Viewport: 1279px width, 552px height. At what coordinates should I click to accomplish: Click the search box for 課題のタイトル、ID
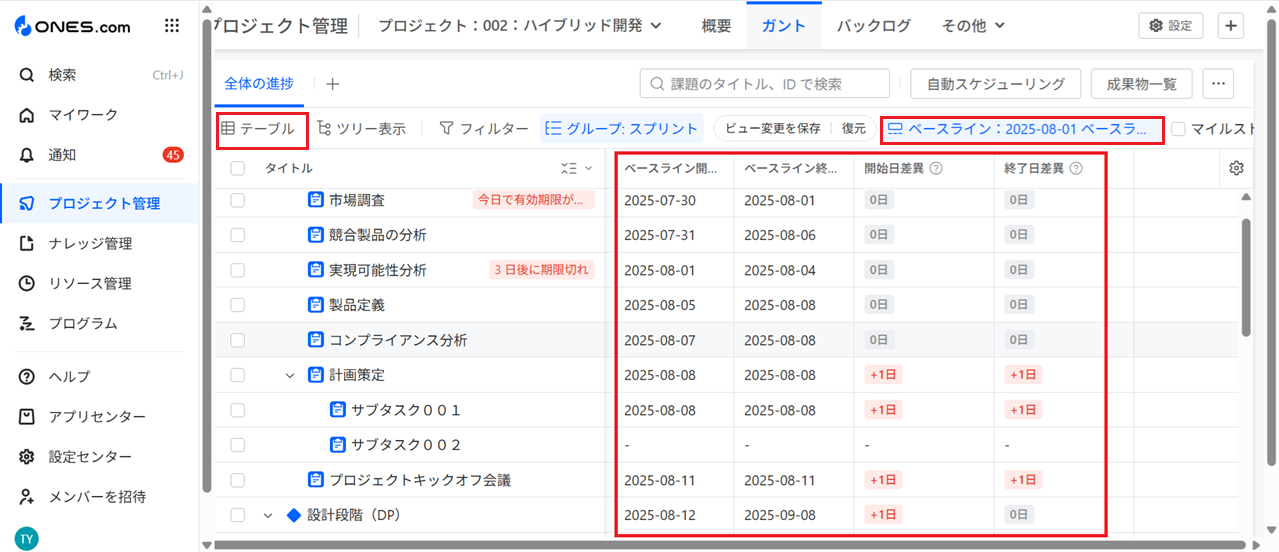765,84
